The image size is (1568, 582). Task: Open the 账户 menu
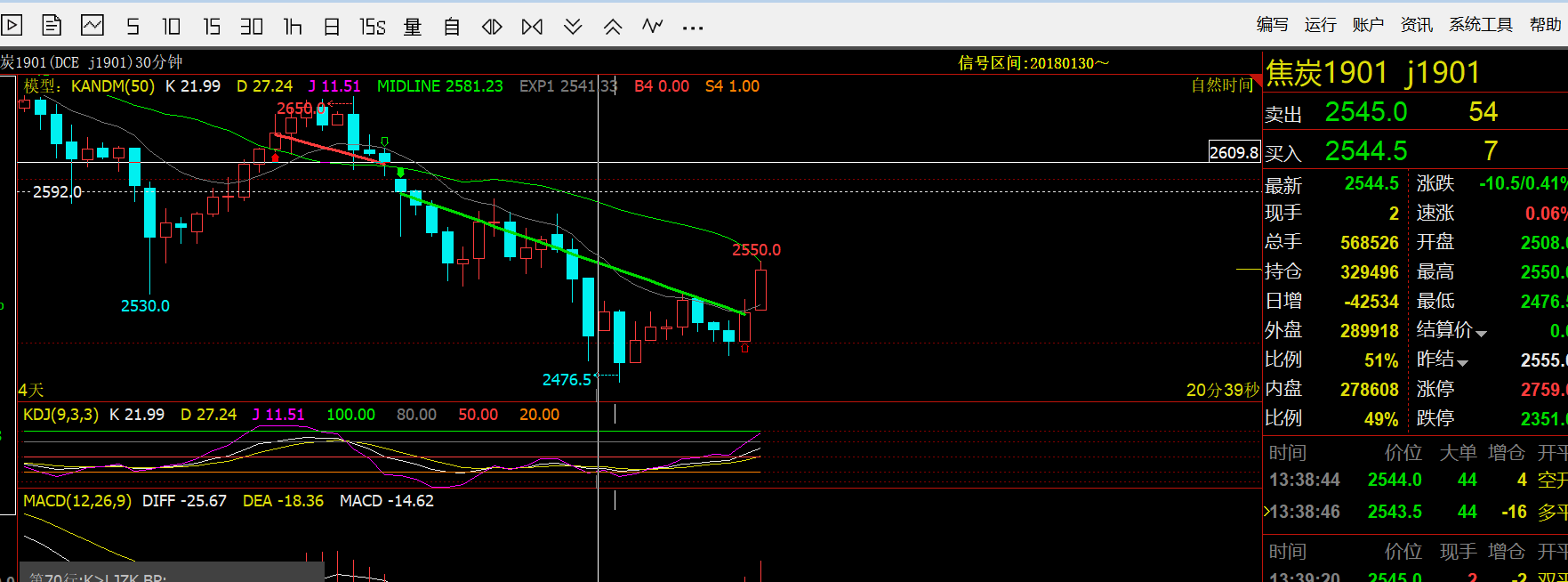(1368, 25)
